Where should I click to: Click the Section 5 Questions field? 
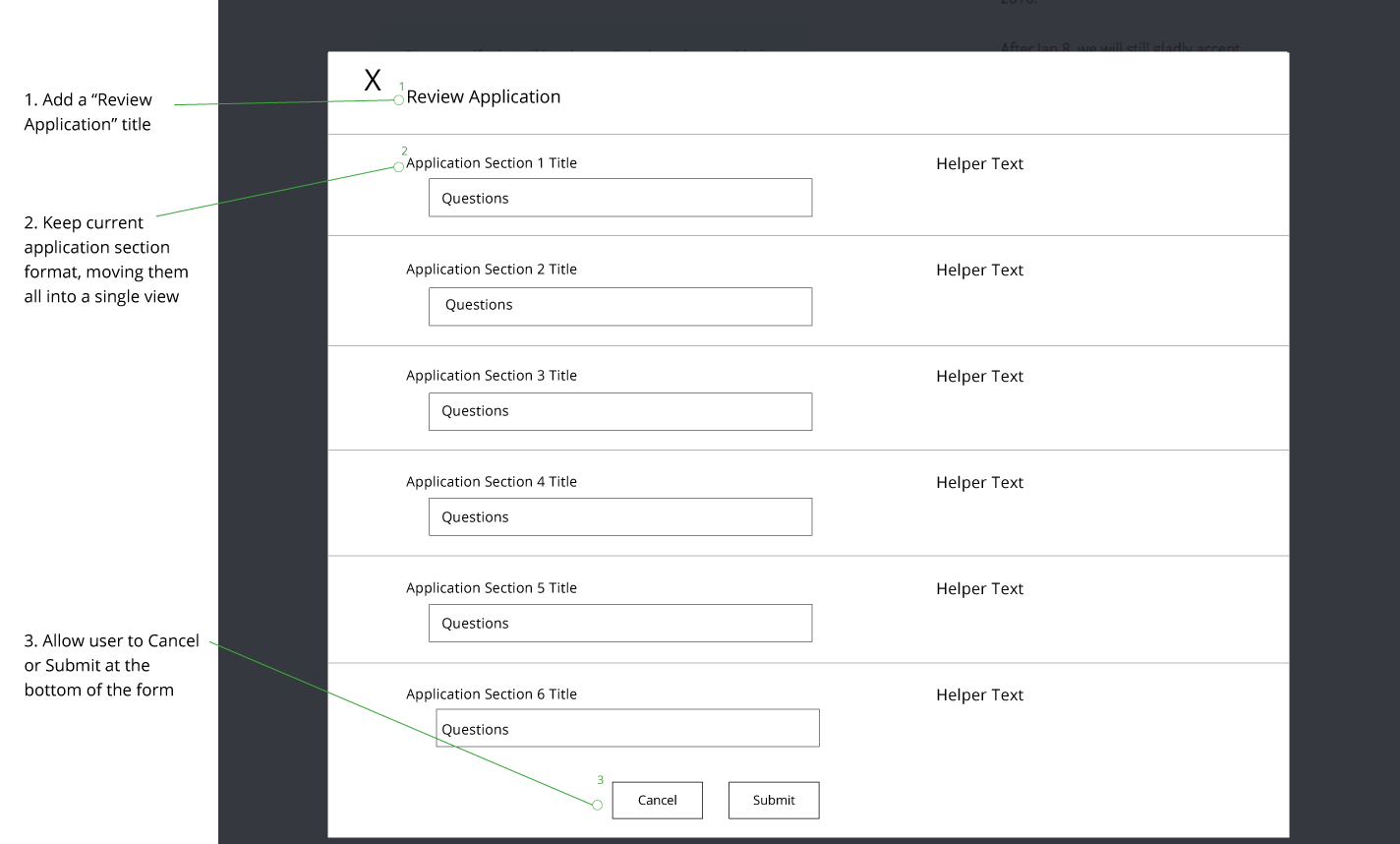620,623
